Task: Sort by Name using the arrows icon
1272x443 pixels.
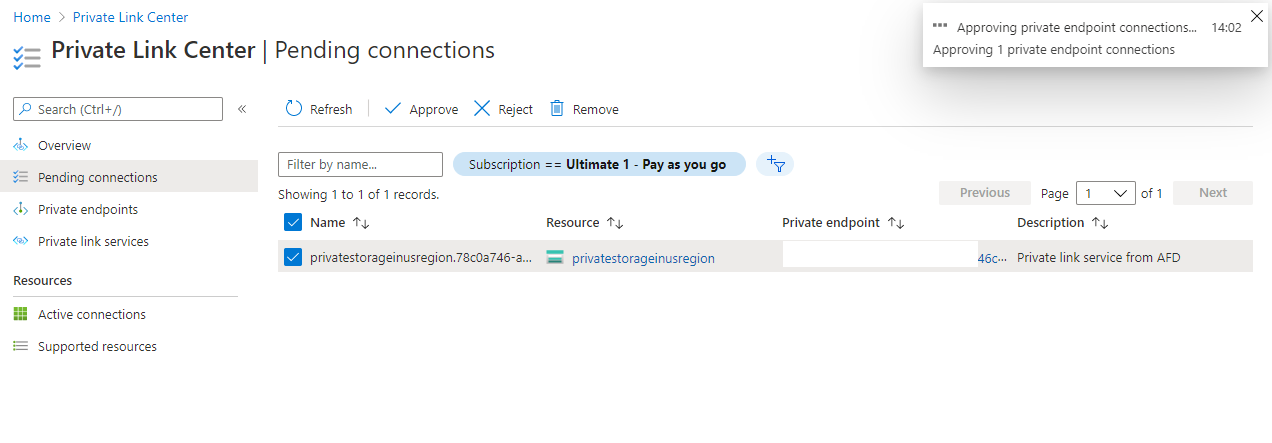Action: pos(362,223)
